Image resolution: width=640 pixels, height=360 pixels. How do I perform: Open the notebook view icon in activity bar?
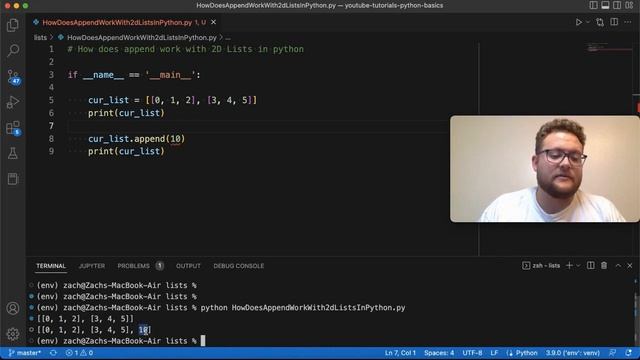coord(13,179)
